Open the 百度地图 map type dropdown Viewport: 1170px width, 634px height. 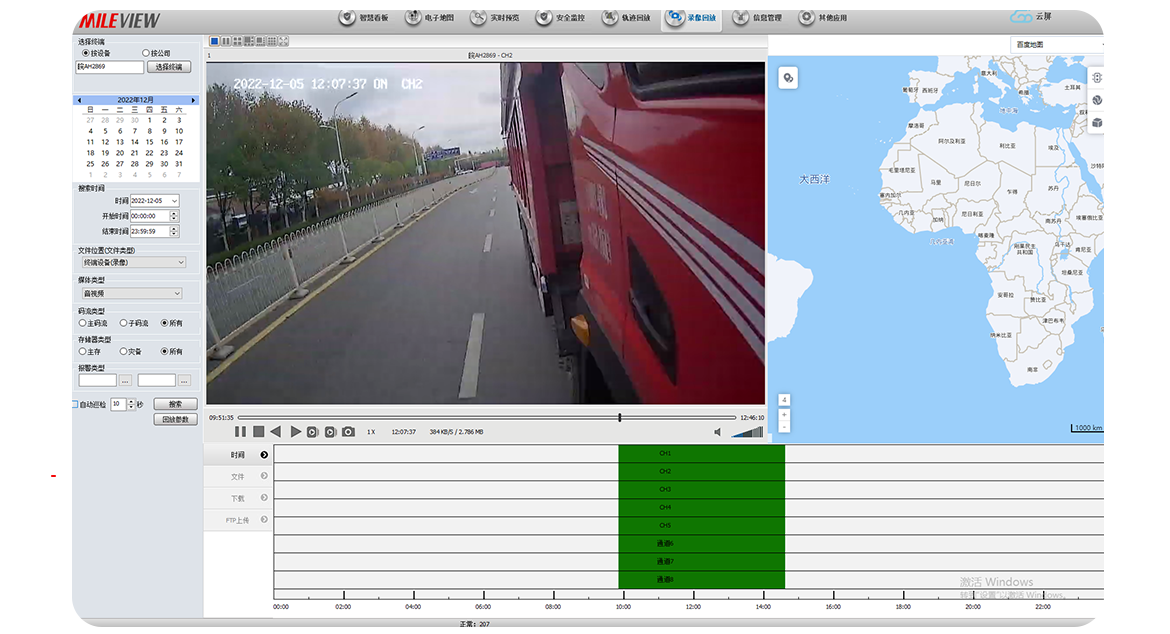point(1058,45)
